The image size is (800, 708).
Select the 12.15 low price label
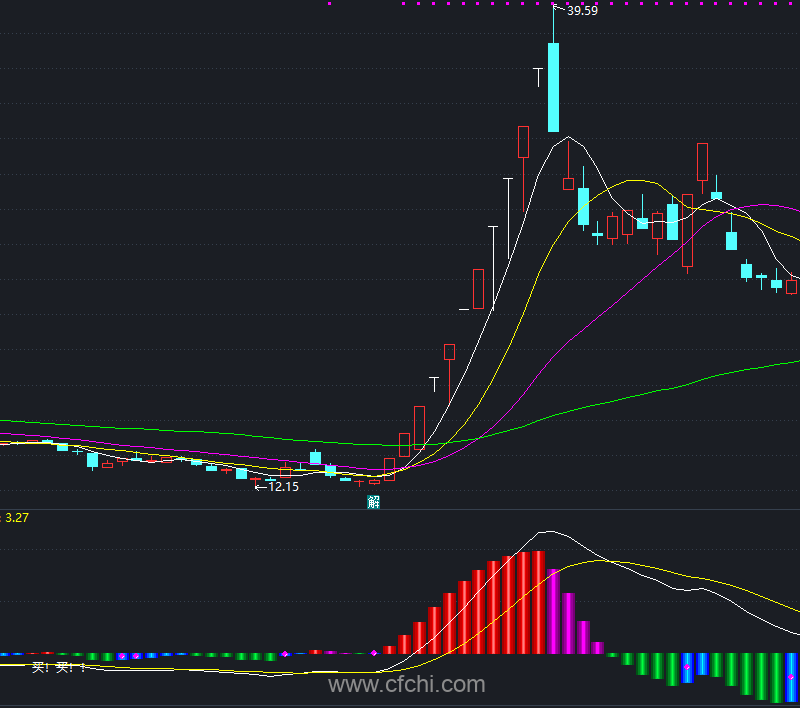tap(284, 487)
